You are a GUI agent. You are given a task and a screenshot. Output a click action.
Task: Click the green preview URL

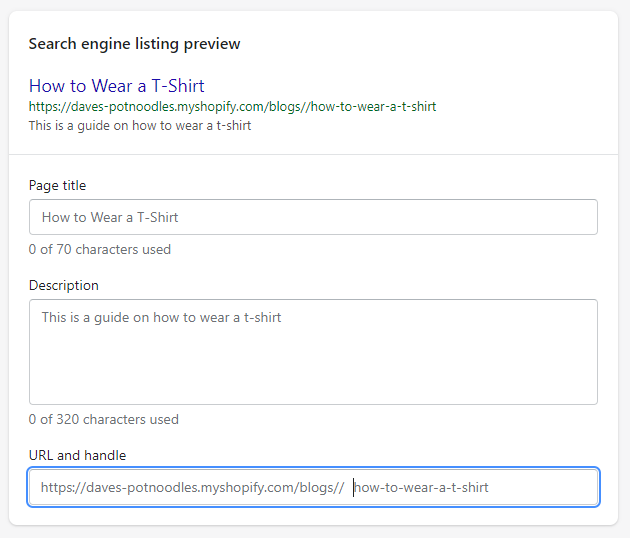232,106
